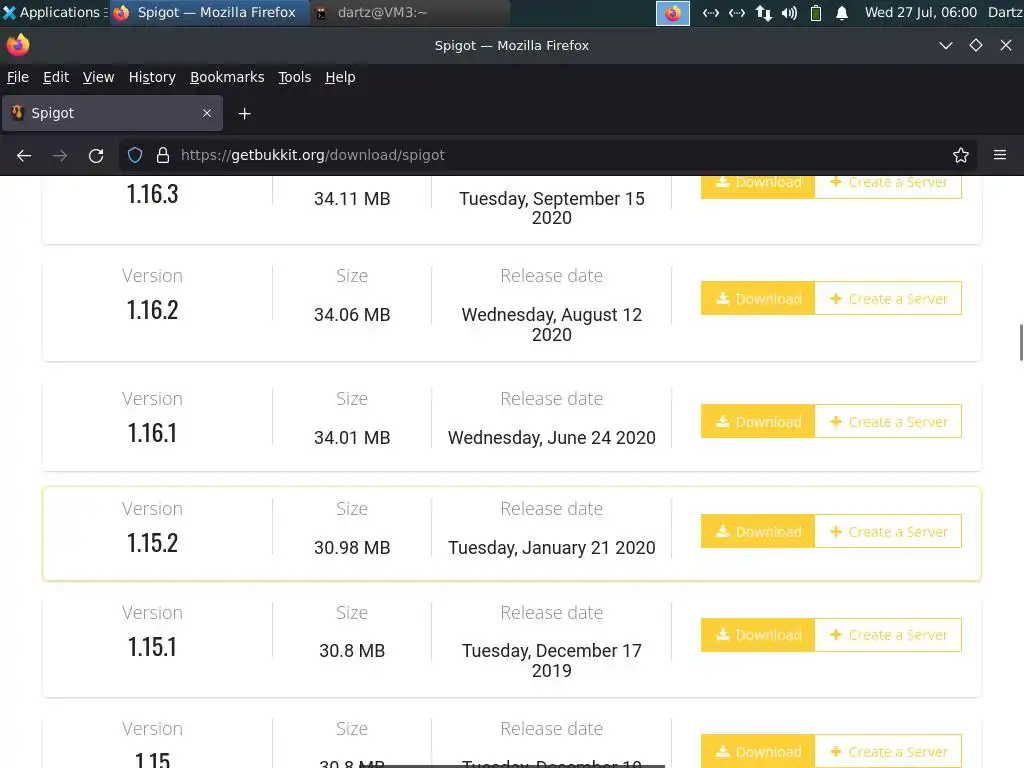The width and height of the screenshot is (1024, 768).
Task: Go back to the previous page
Action: pyautogui.click(x=24, y=155)
